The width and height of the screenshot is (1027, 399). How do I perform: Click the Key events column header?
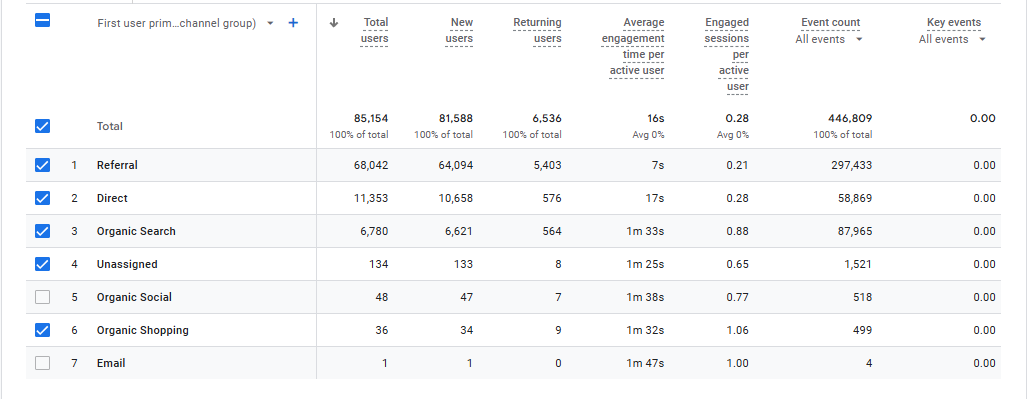click(x=954, y=23)
